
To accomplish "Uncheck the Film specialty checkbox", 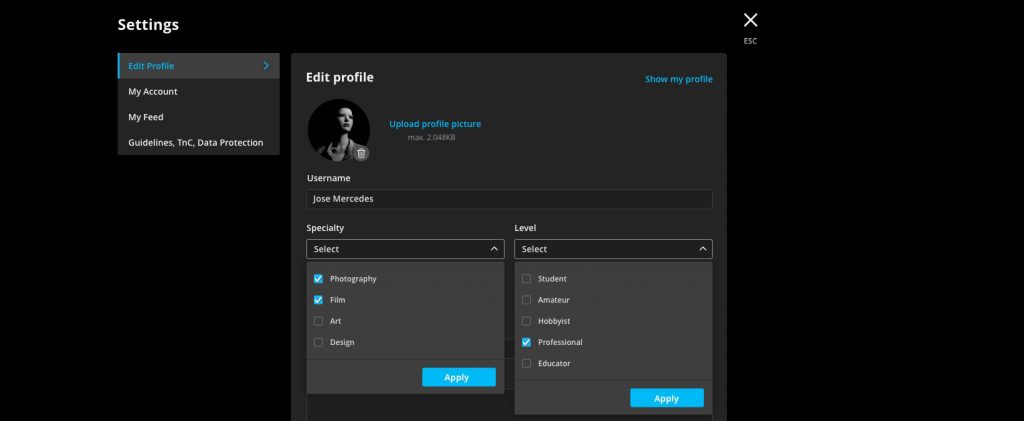I will click(318, 300).
